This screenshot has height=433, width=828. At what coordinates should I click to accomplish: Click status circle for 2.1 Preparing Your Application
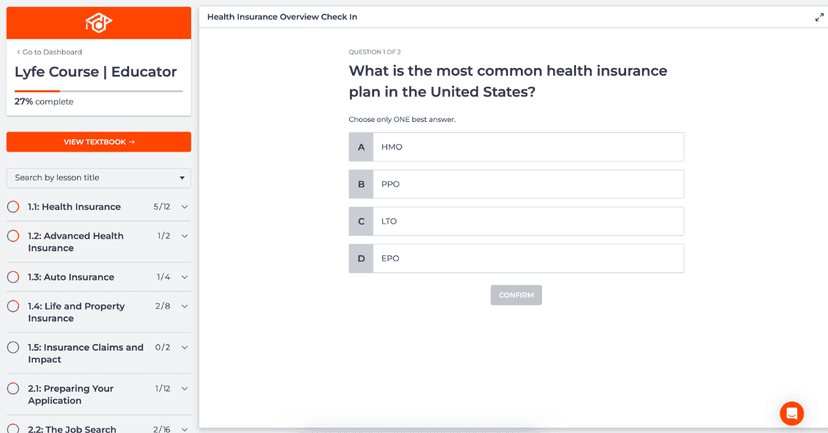[x=13, y=389]
